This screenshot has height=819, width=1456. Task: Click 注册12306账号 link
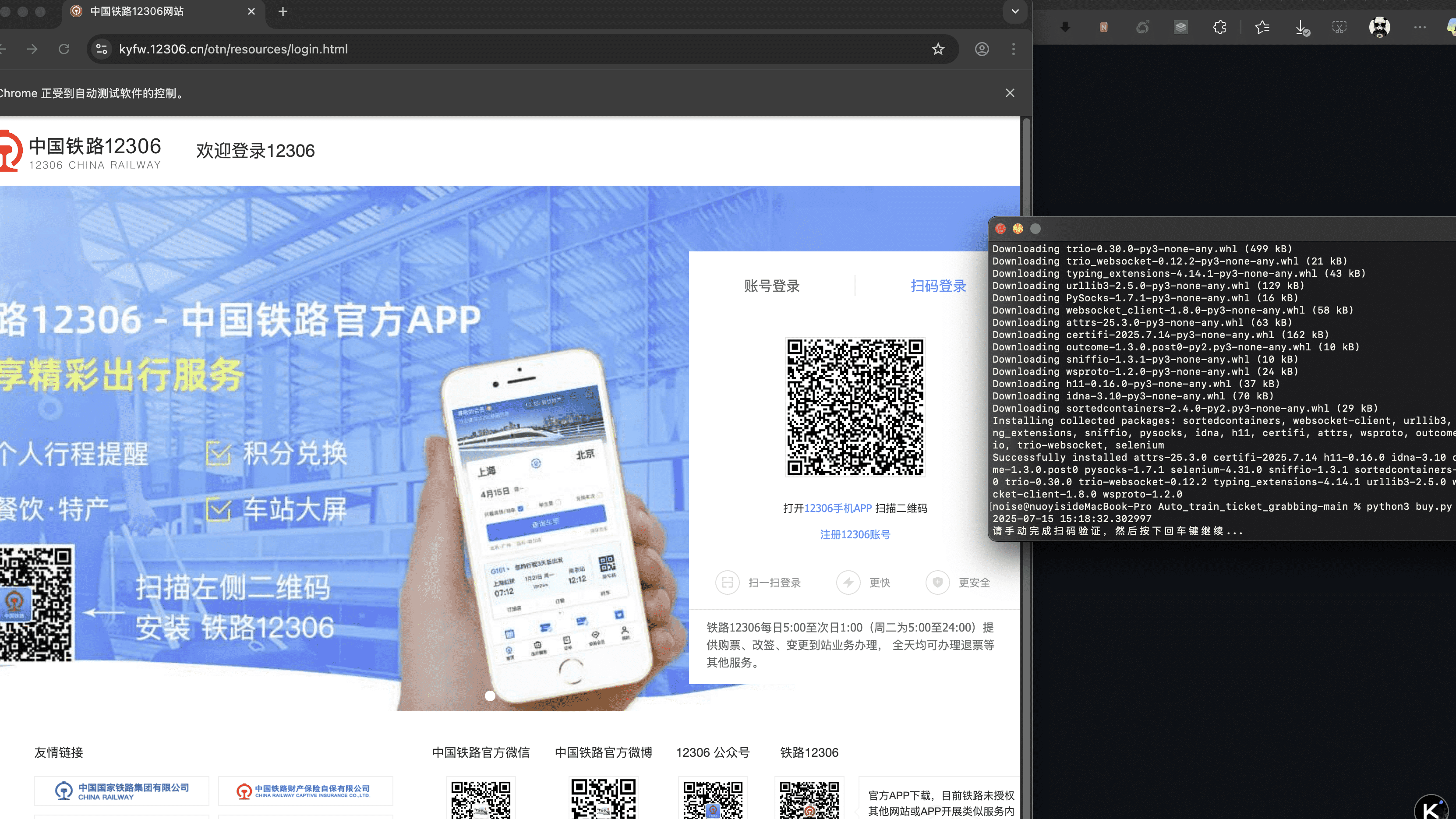coord(855,534)
